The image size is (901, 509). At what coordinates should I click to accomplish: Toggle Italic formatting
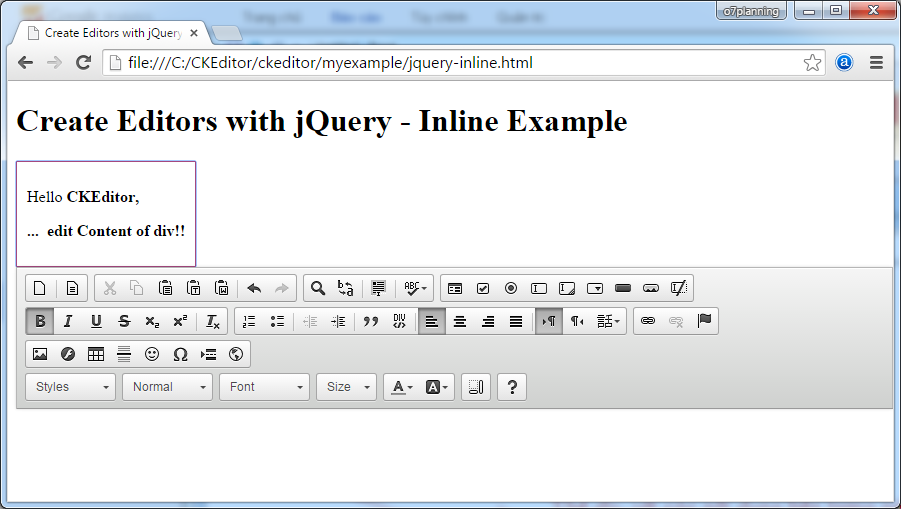(68, 321)
